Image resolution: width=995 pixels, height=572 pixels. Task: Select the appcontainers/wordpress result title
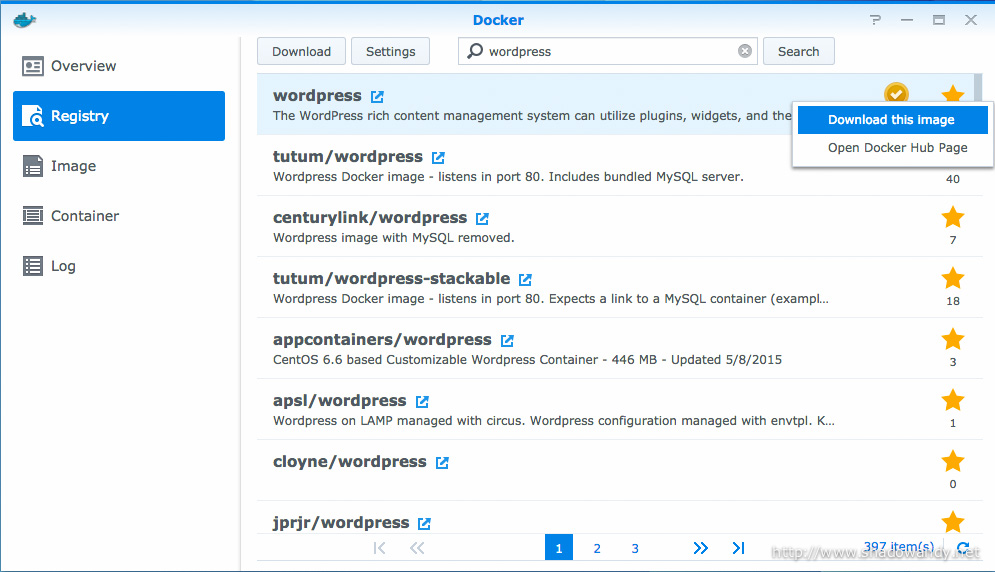382,339
